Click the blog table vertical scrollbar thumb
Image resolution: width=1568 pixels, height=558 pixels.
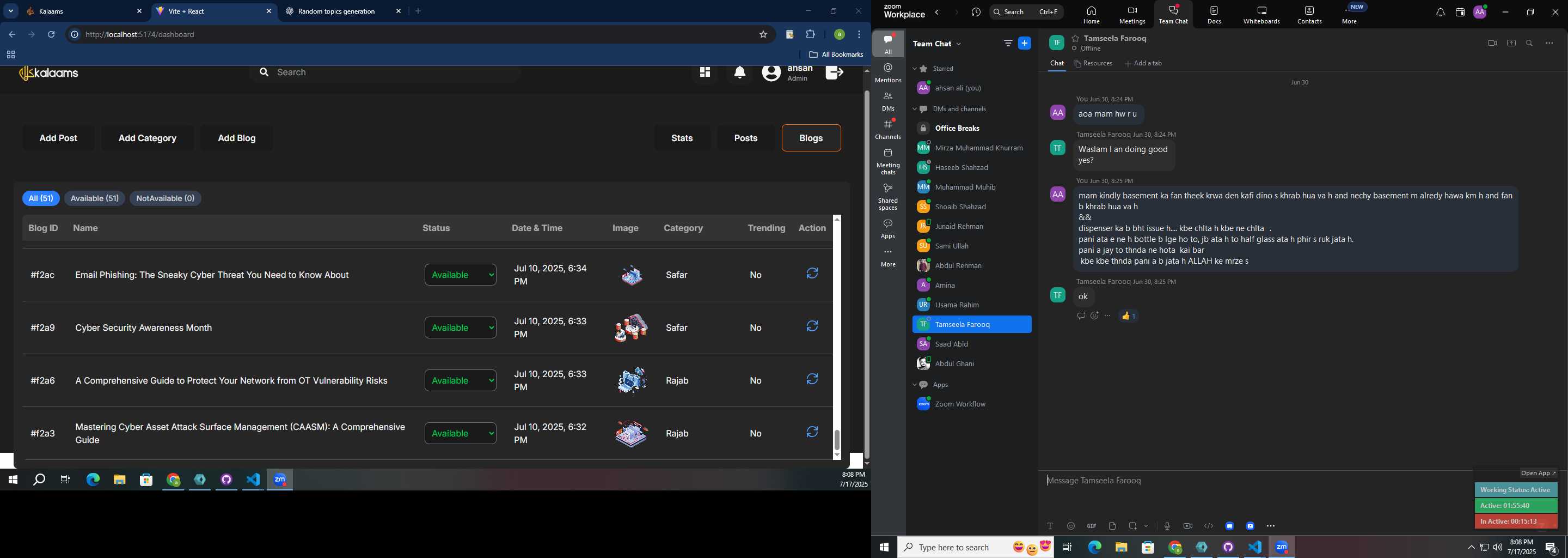point(837,440)
